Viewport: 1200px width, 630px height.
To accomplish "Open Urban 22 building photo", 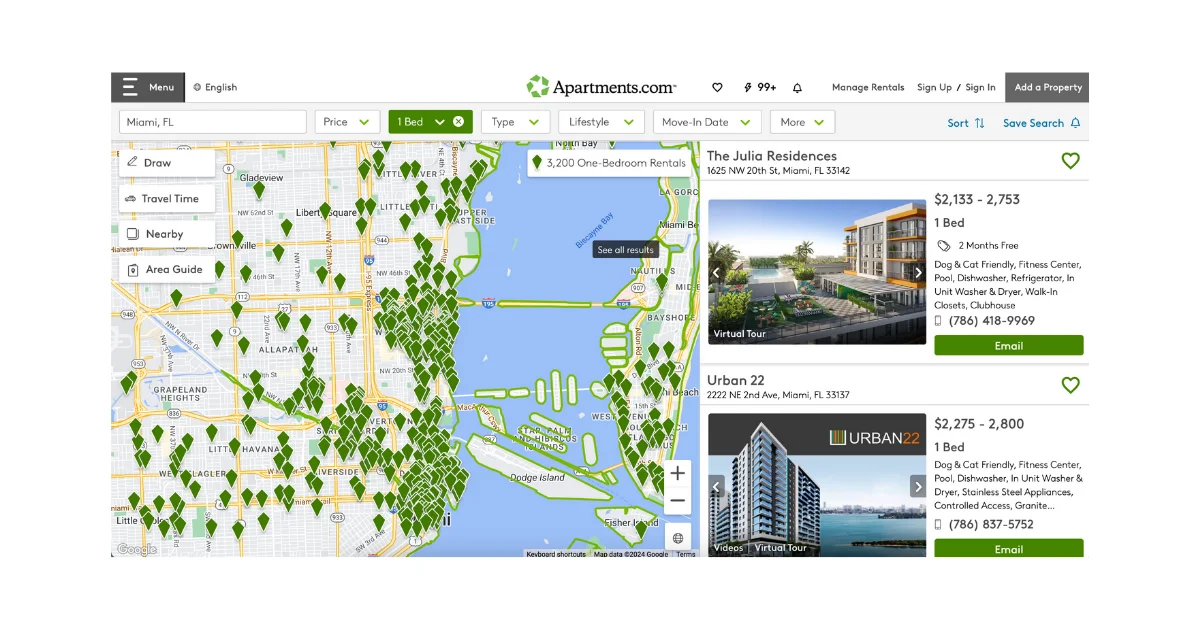I will (817, 485).
